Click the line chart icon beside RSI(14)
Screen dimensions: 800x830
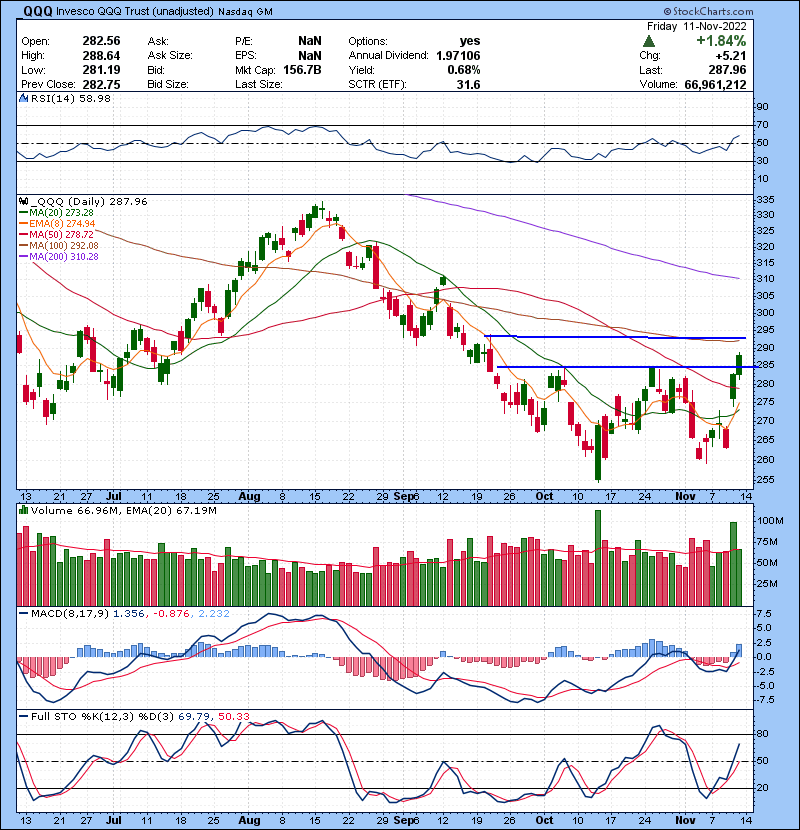click(x=23, y=98)
